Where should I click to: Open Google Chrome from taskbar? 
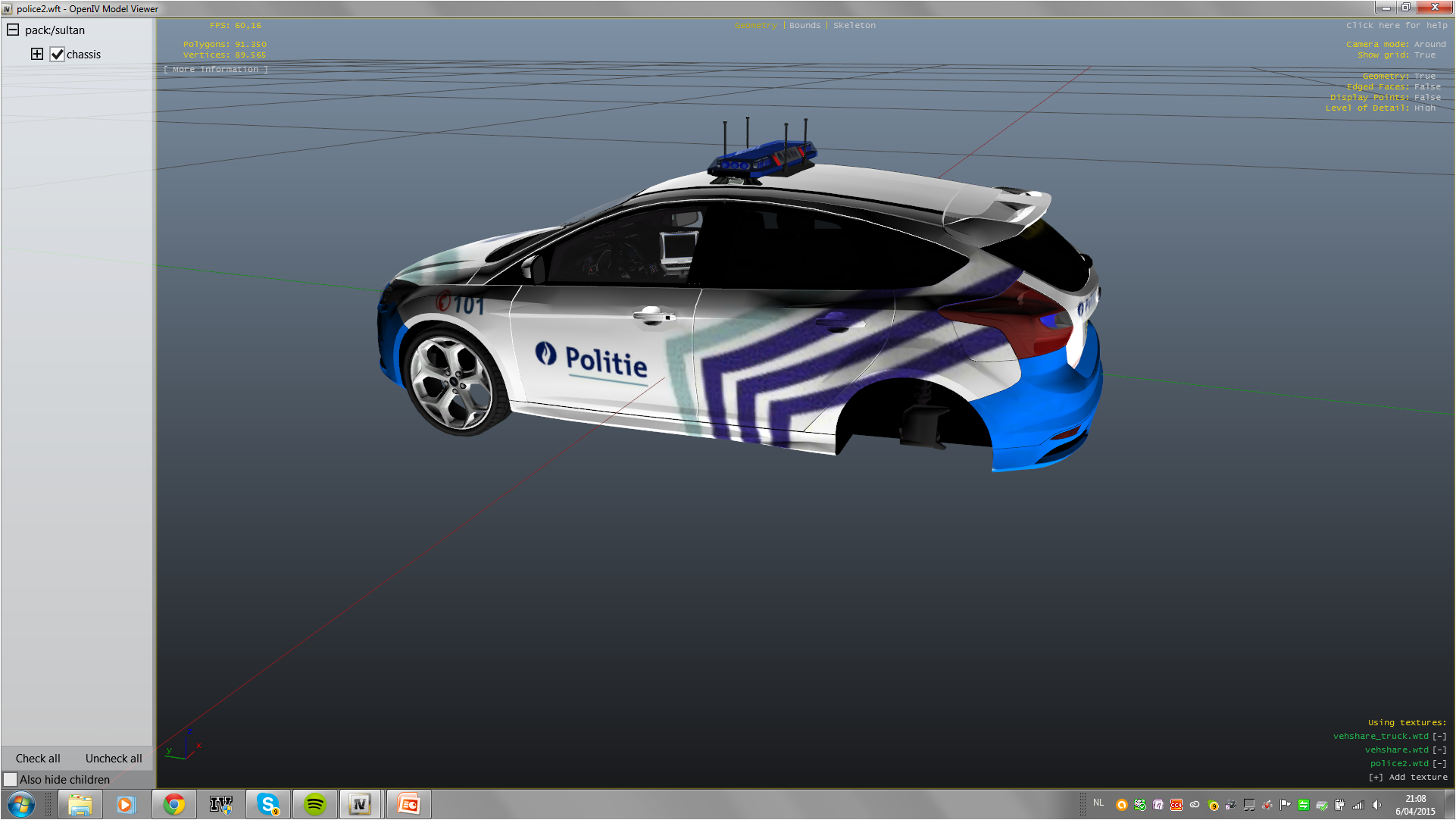173,804
